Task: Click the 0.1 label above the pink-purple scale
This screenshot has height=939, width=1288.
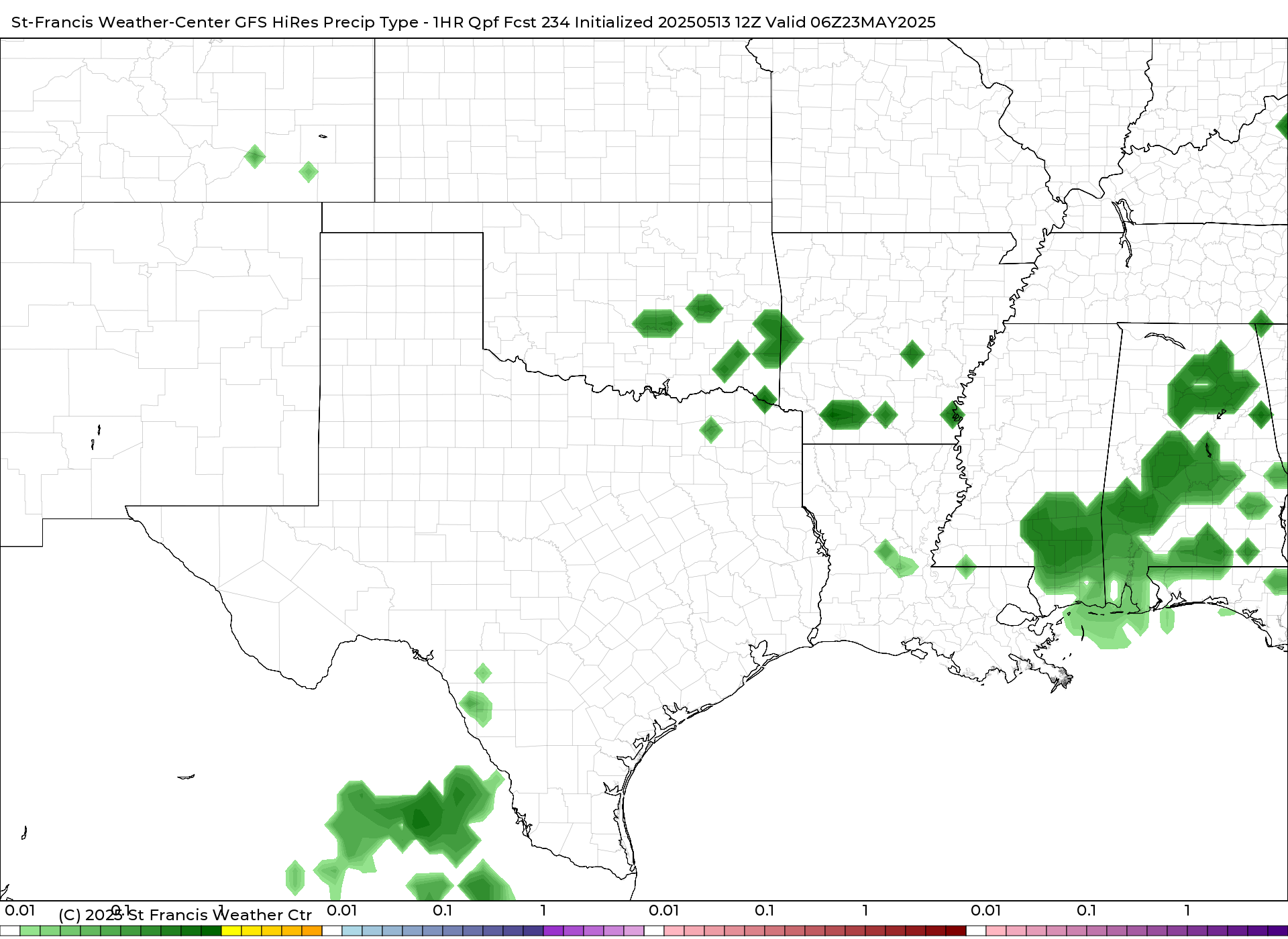Action: tap(1087, 911)
